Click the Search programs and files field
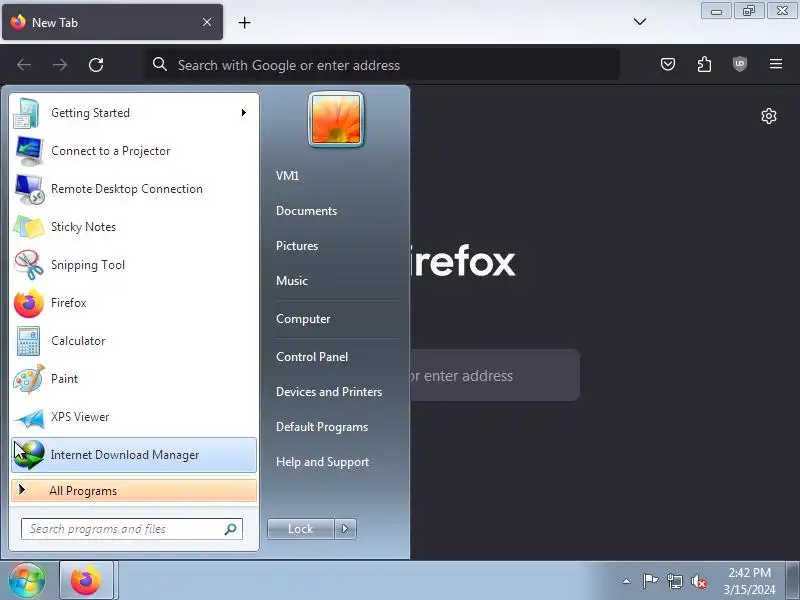 pyautogui.click(x=132, y=529)
